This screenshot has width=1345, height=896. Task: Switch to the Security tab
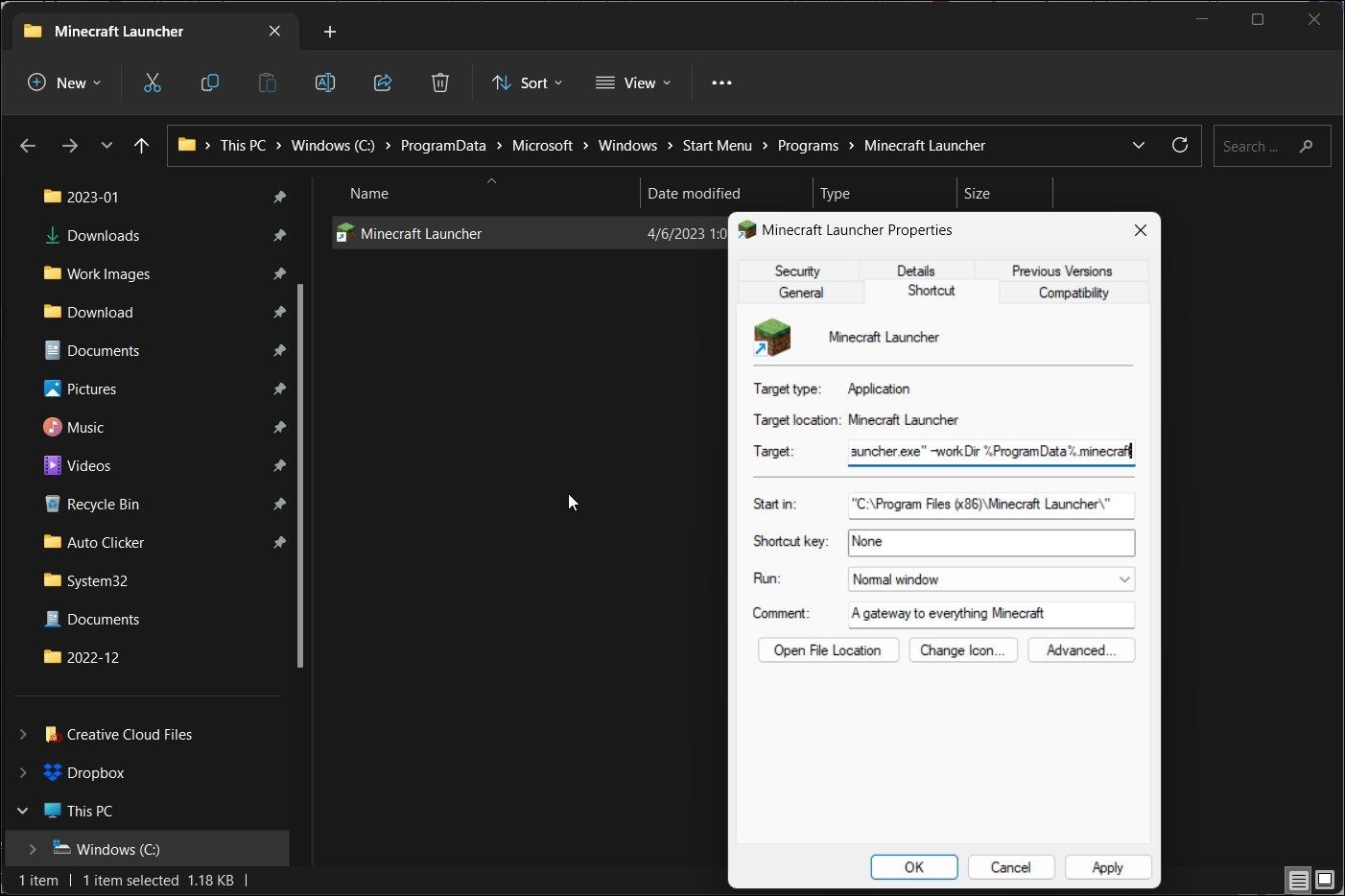797,271
